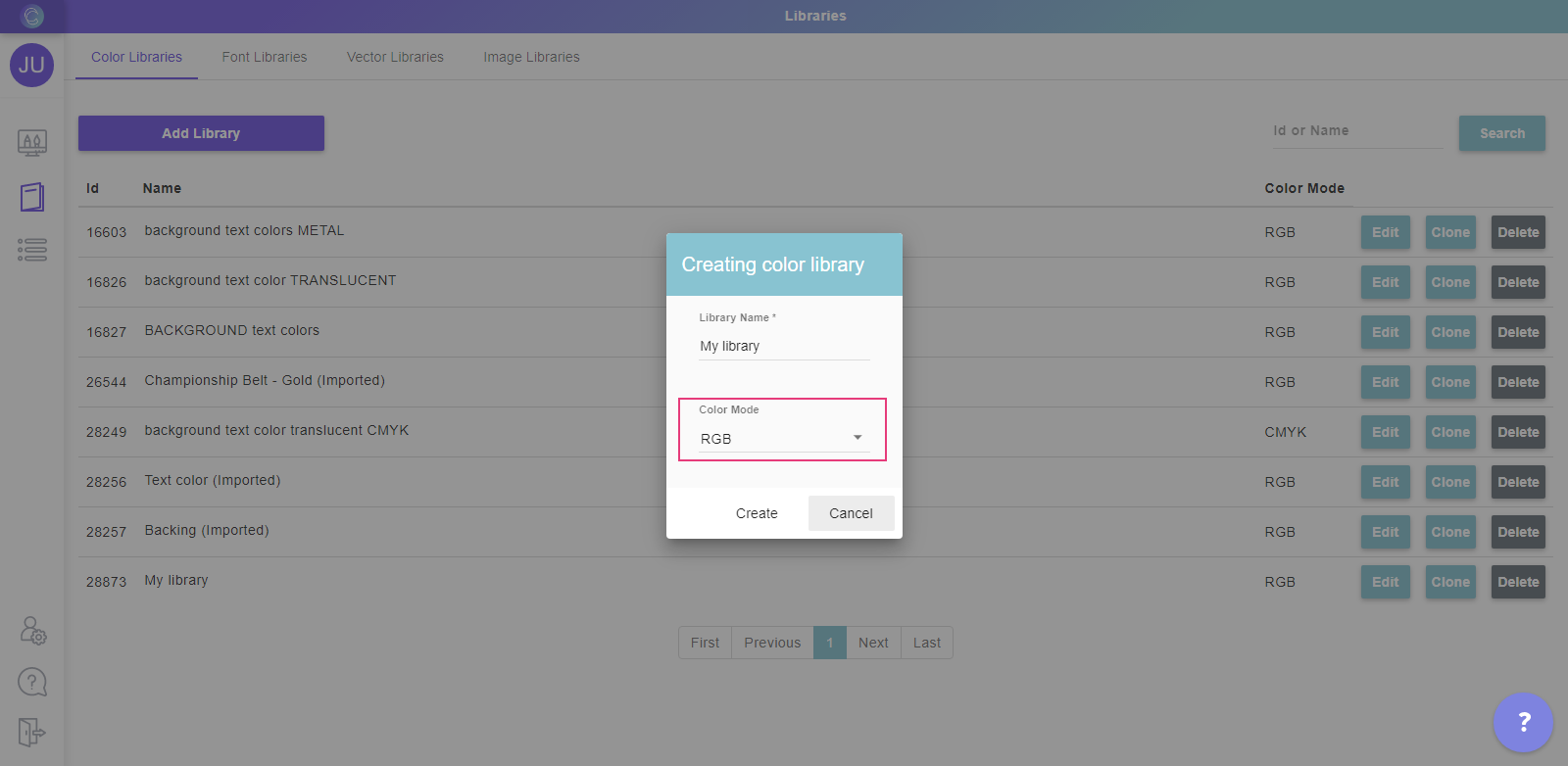Delete the Championship Belt - Gold library
This screenshot has width=1568, height=766.
coord(1517,382)
